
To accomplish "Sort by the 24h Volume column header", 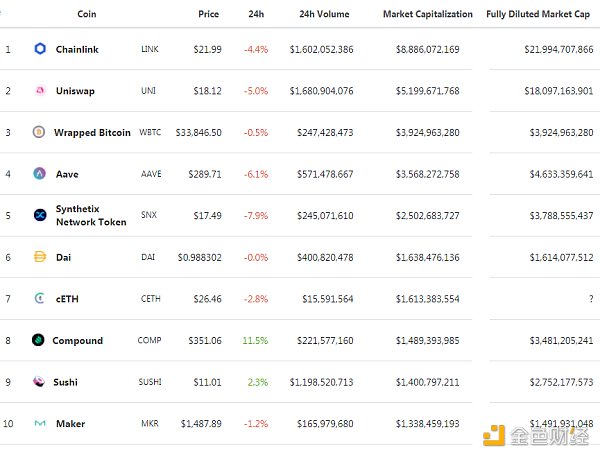I will click(x=324, y=14).
